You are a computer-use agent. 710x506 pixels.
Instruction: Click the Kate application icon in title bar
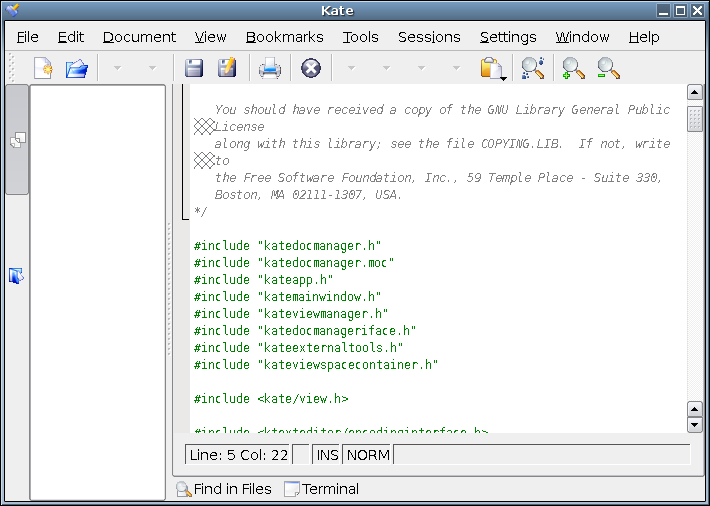[13, 10]
